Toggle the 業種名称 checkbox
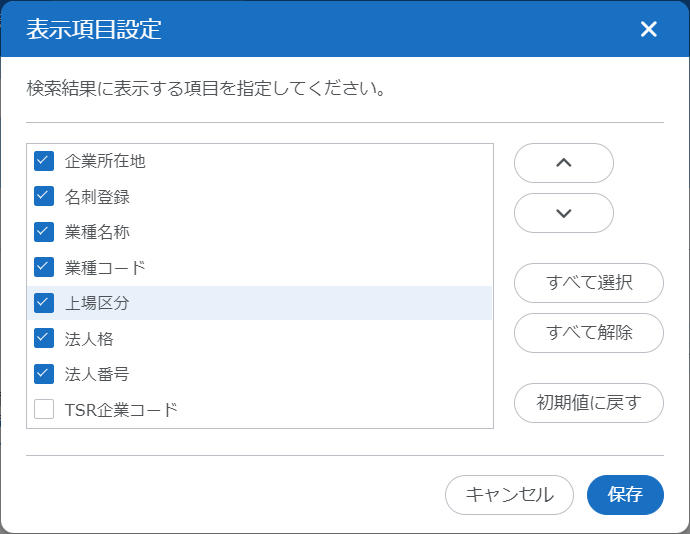Screen dimensions: 690x534 44,232
